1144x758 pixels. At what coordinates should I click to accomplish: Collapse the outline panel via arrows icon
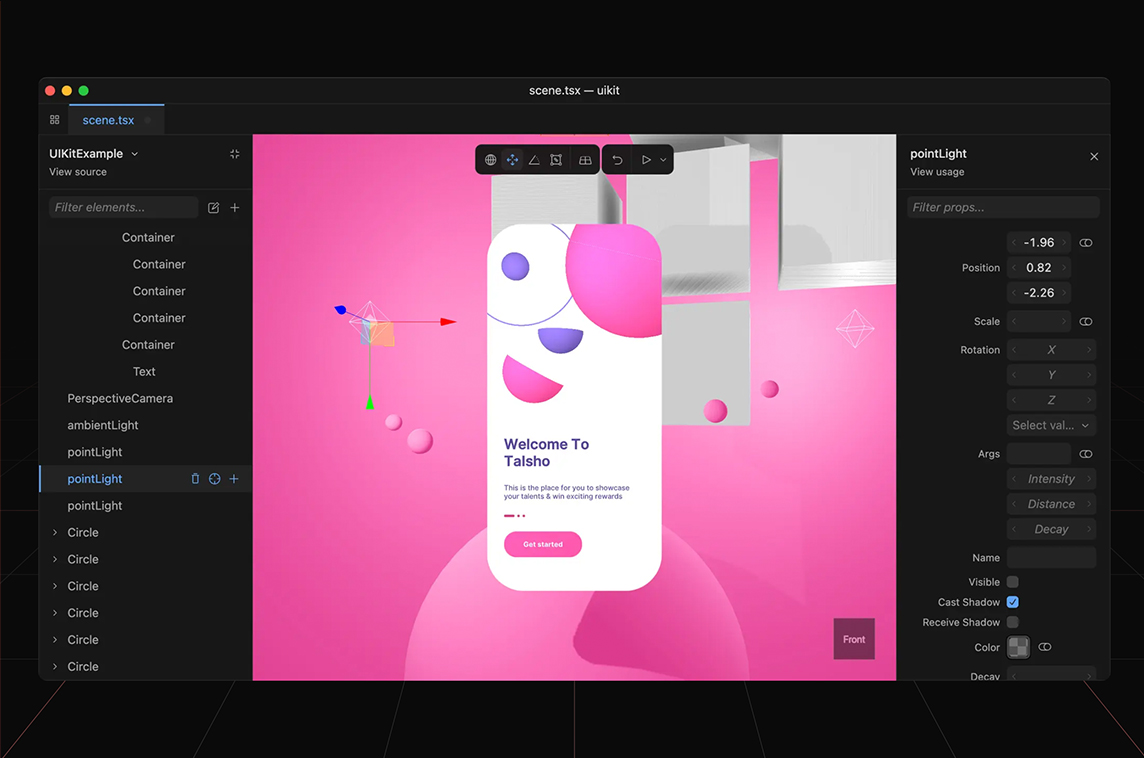[234, 154]
